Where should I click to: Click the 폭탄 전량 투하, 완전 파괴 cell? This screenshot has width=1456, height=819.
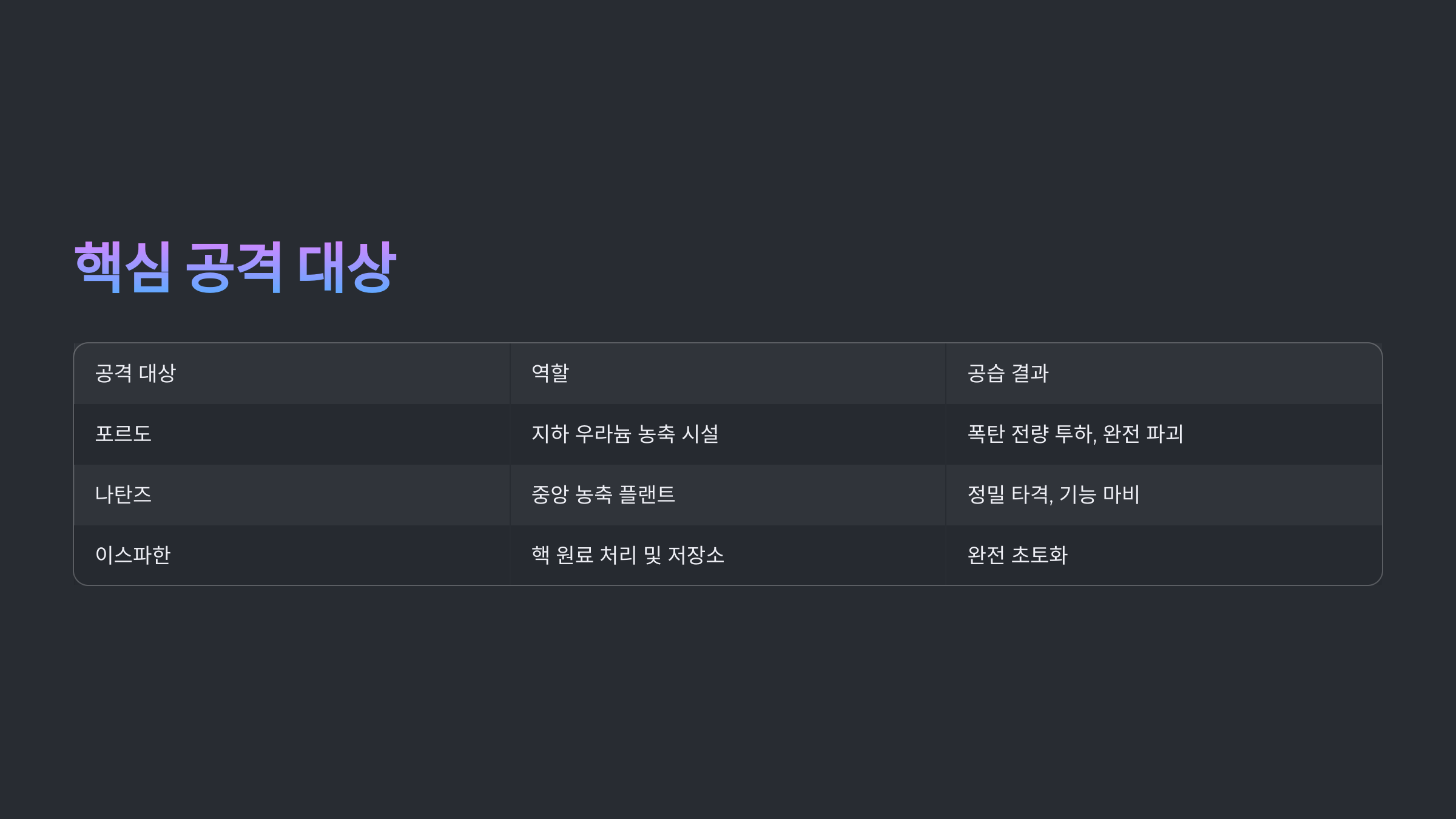pos(1164,434)
